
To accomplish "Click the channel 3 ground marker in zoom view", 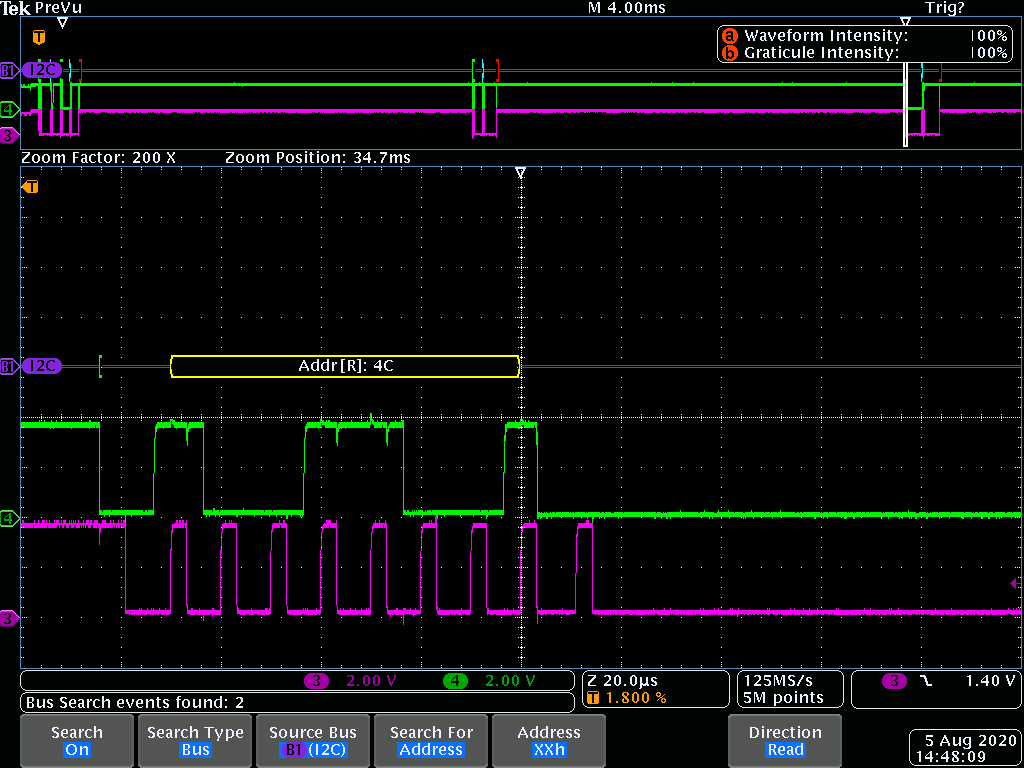I will click(8, 618).
